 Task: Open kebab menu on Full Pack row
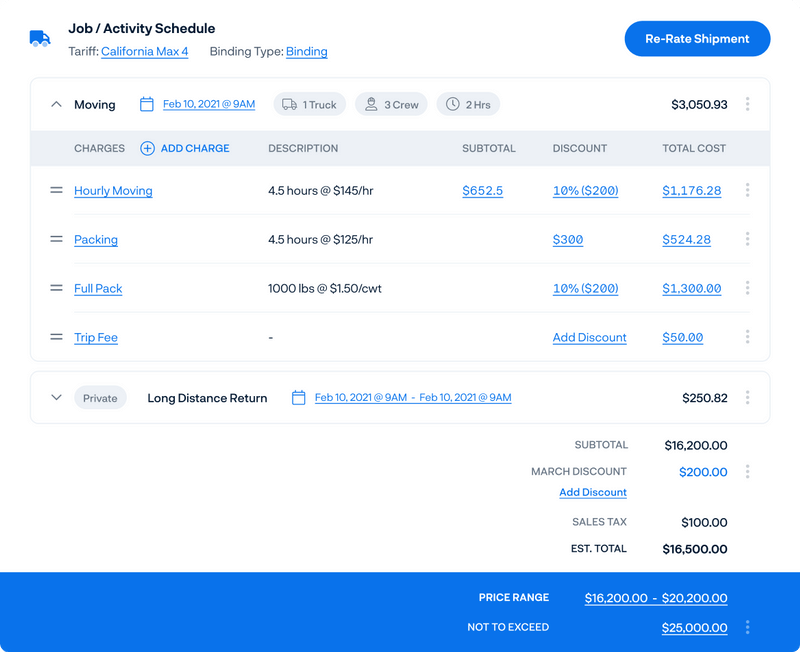tap(747, 288)
